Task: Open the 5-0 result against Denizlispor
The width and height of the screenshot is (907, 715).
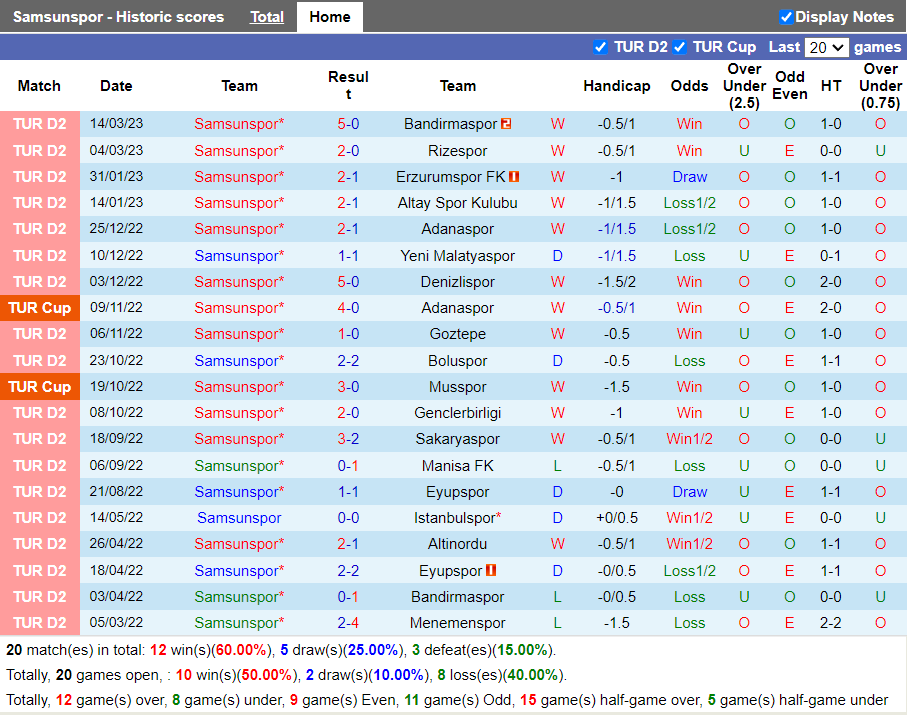Action: [348, 282]
